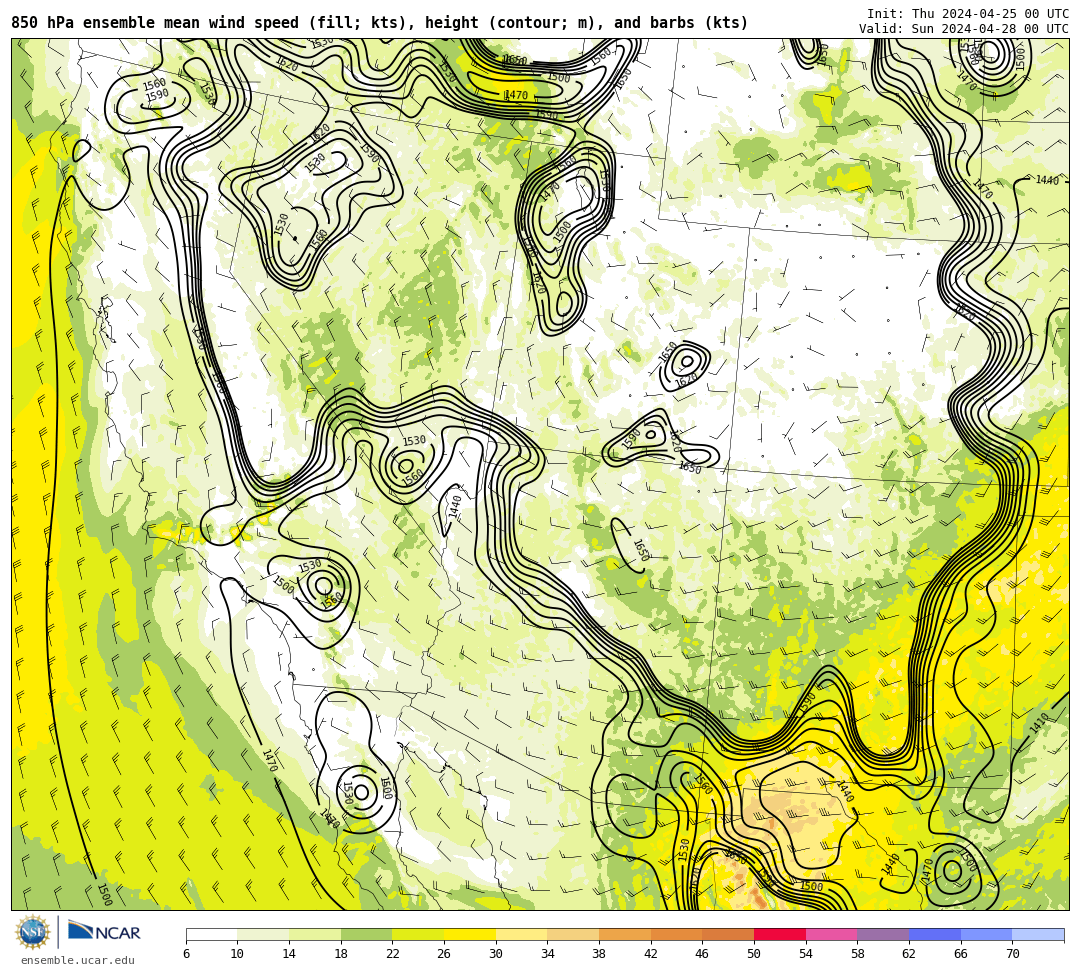Pick the red 50-54 kts colorbar swatch
This screenshot has height=973, width=1080.
click(x=780, y=934)
